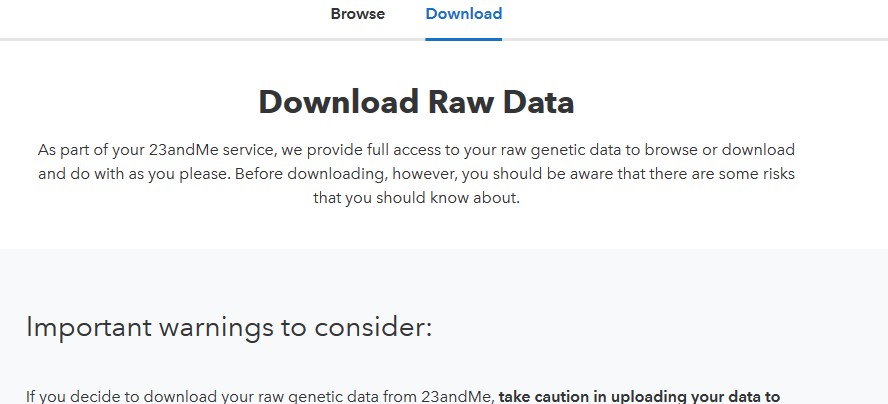The image size is (888, 404).
Task: Click the Important warnings to consider heading
Action: pos(229,327)
